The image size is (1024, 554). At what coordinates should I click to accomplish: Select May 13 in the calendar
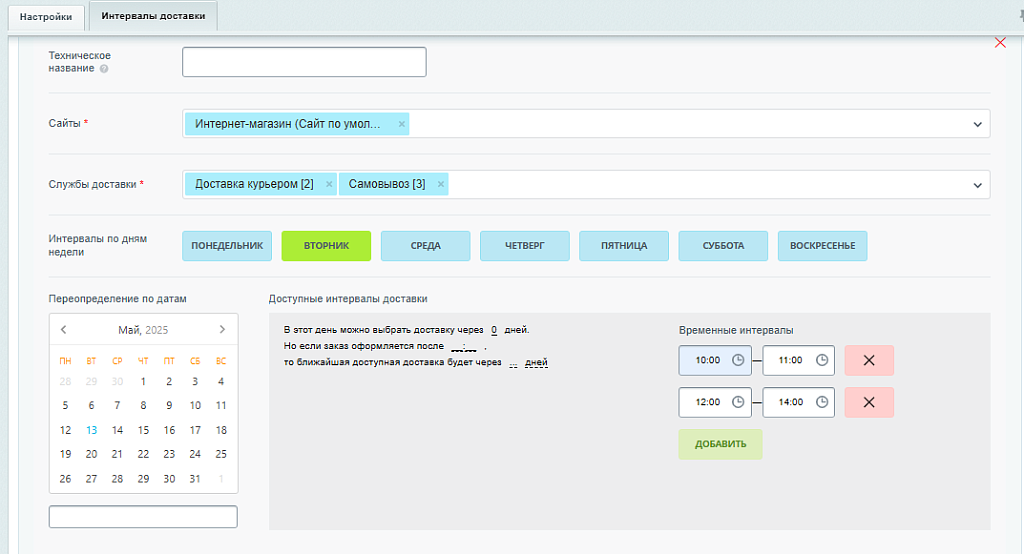click(x=91, y=430)
